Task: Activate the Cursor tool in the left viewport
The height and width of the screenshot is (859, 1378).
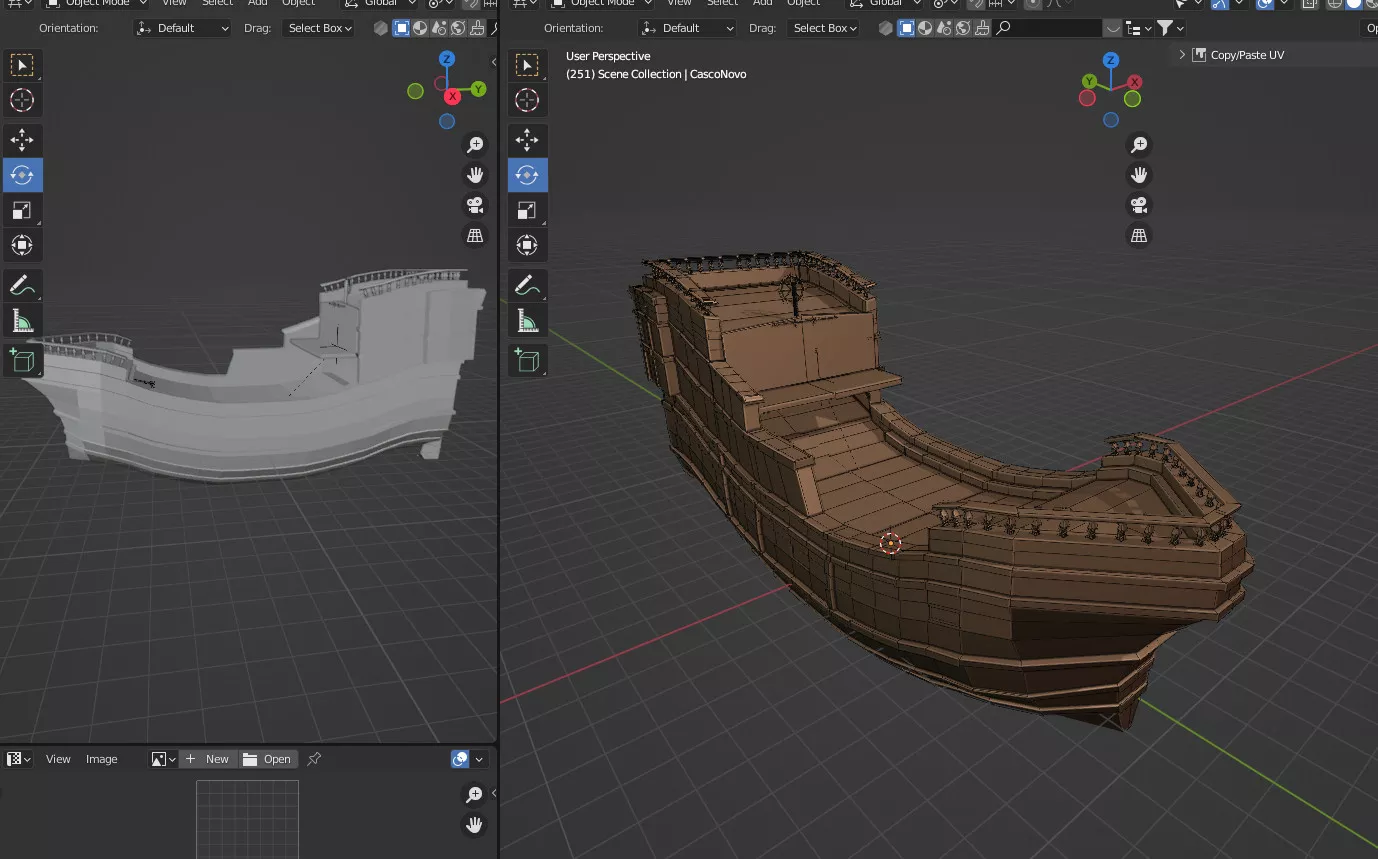Action: (22, 100)
